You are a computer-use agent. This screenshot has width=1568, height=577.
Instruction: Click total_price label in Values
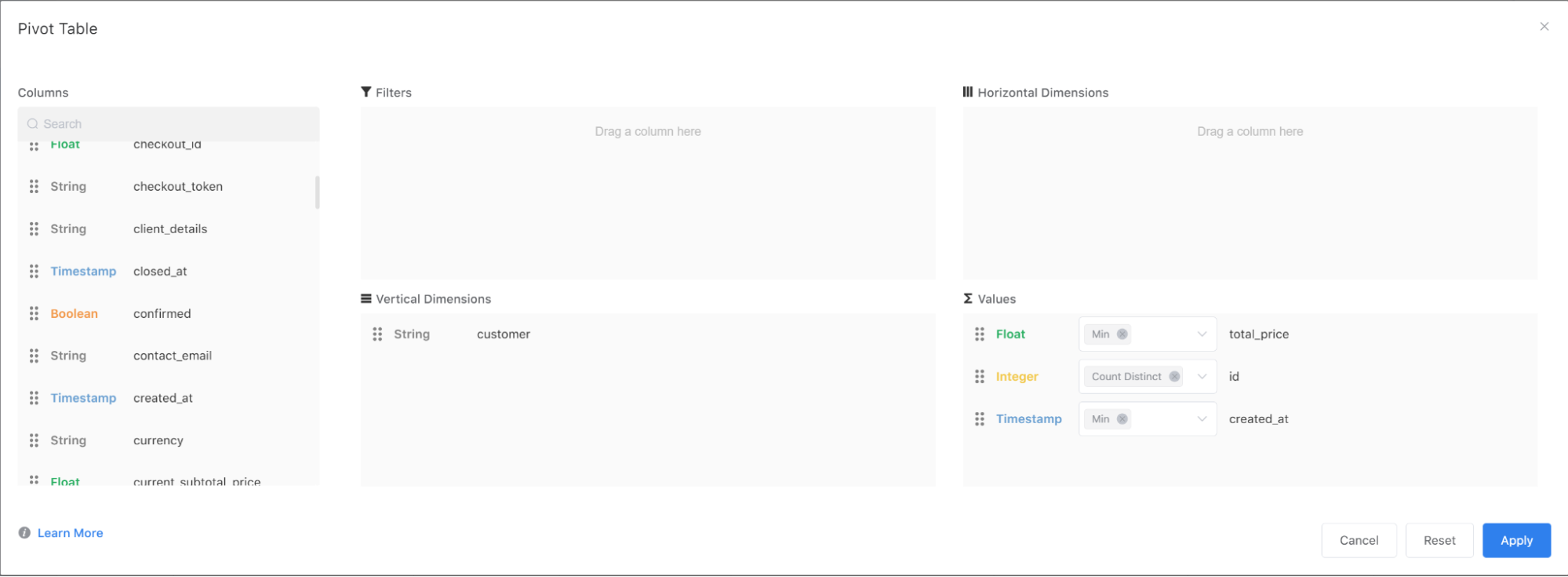pos(1259,334)
